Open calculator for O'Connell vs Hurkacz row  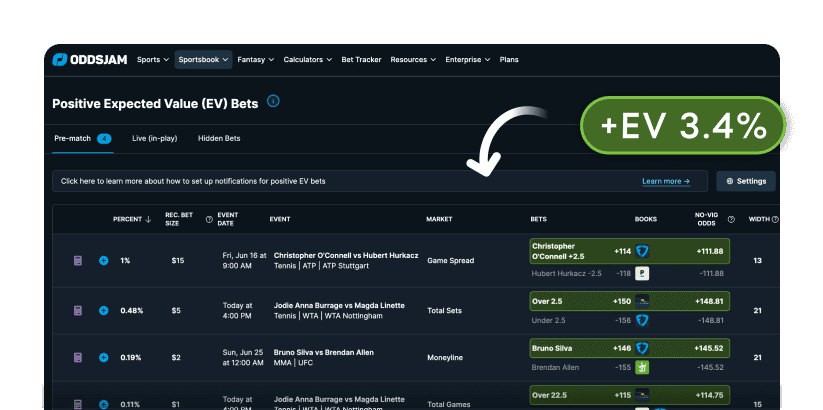78,260
